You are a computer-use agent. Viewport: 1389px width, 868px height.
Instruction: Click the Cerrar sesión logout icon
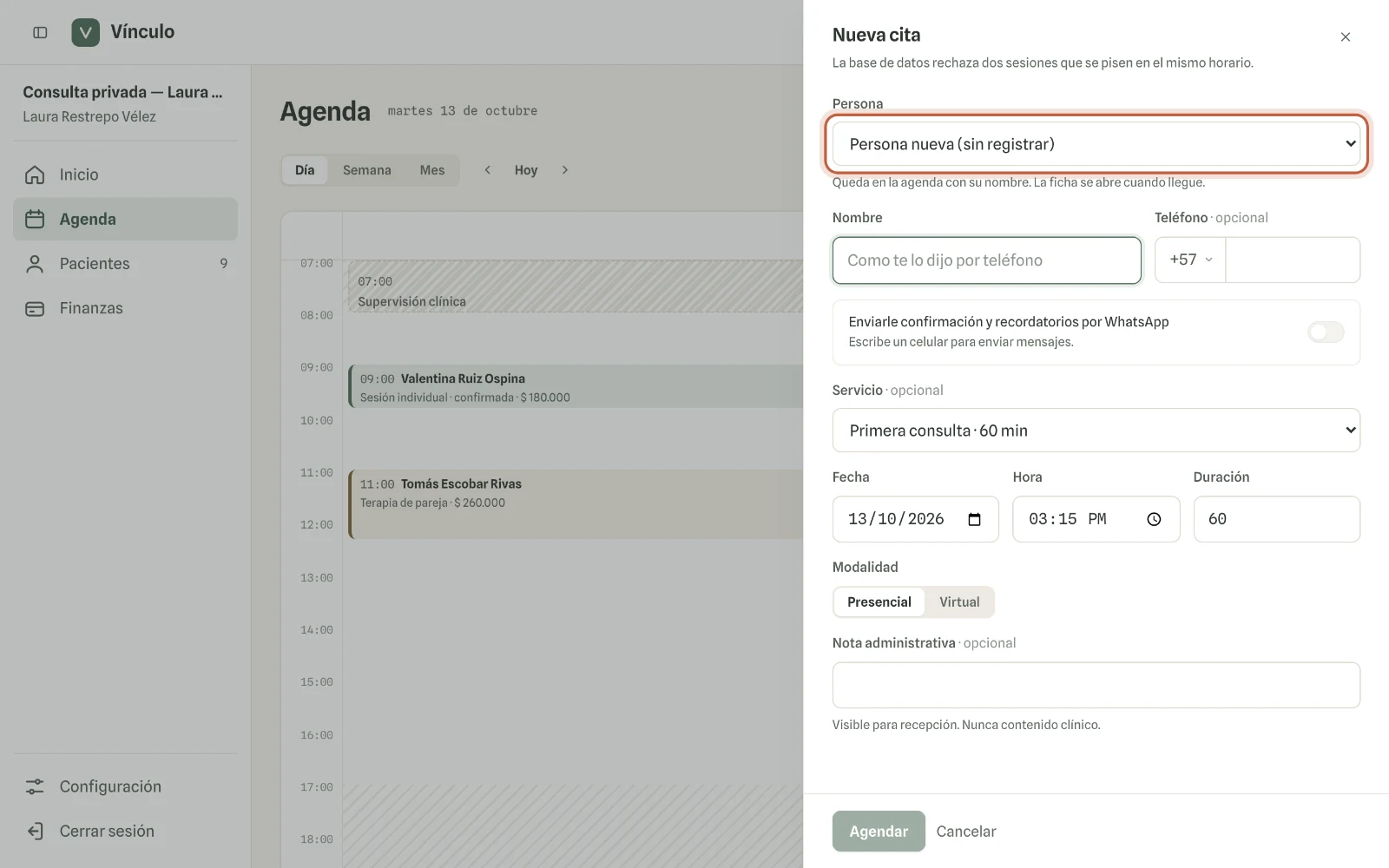35,831
